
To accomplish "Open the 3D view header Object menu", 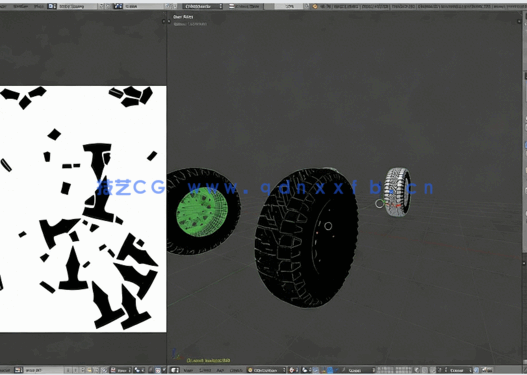I will [x=236, y=370].
